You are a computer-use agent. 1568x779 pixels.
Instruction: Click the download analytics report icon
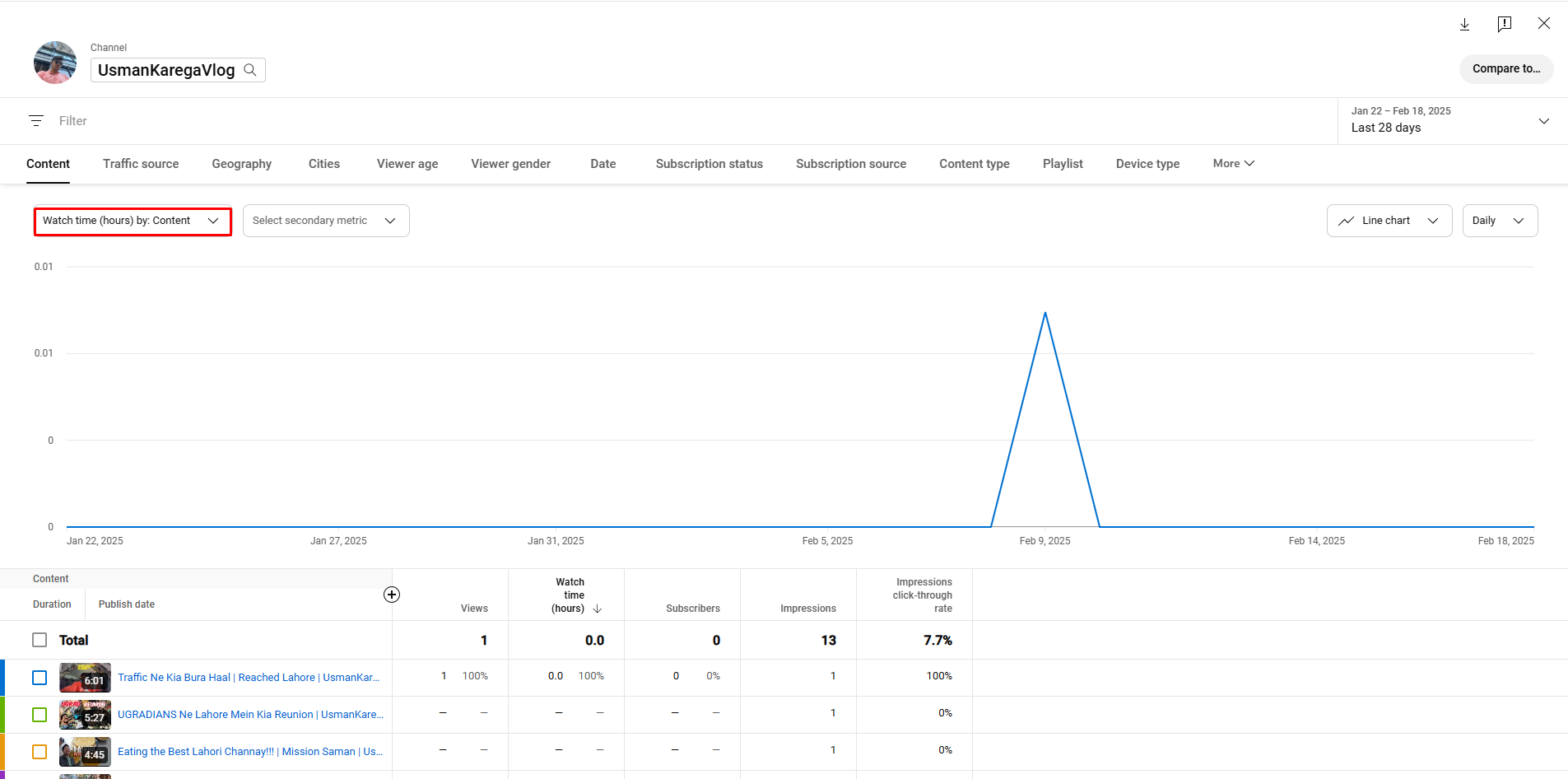pyautogui.click(x=1464, y=24)
